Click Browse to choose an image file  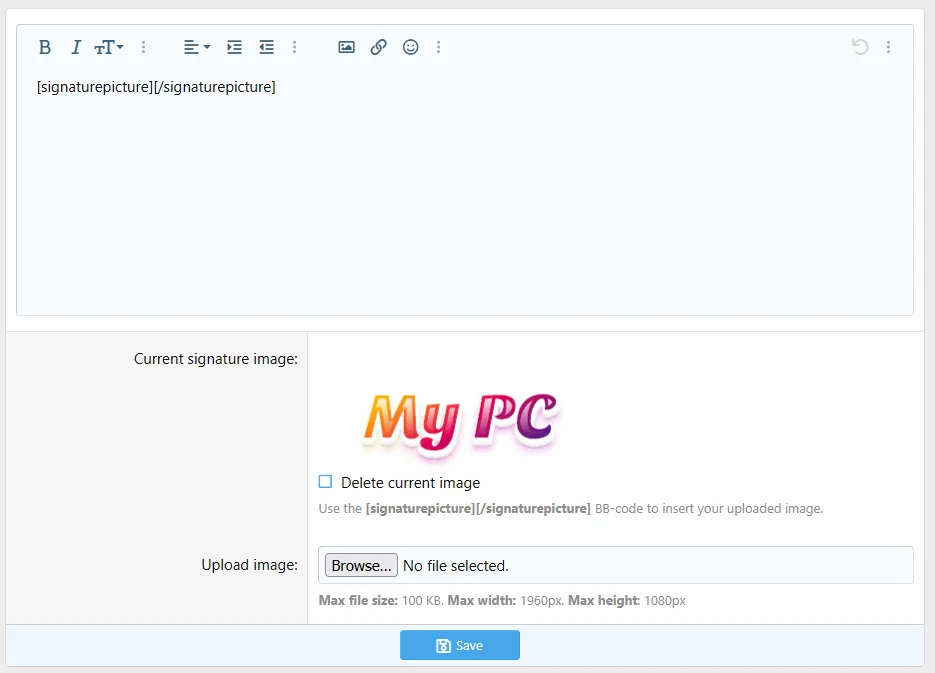tap(361, 565)
